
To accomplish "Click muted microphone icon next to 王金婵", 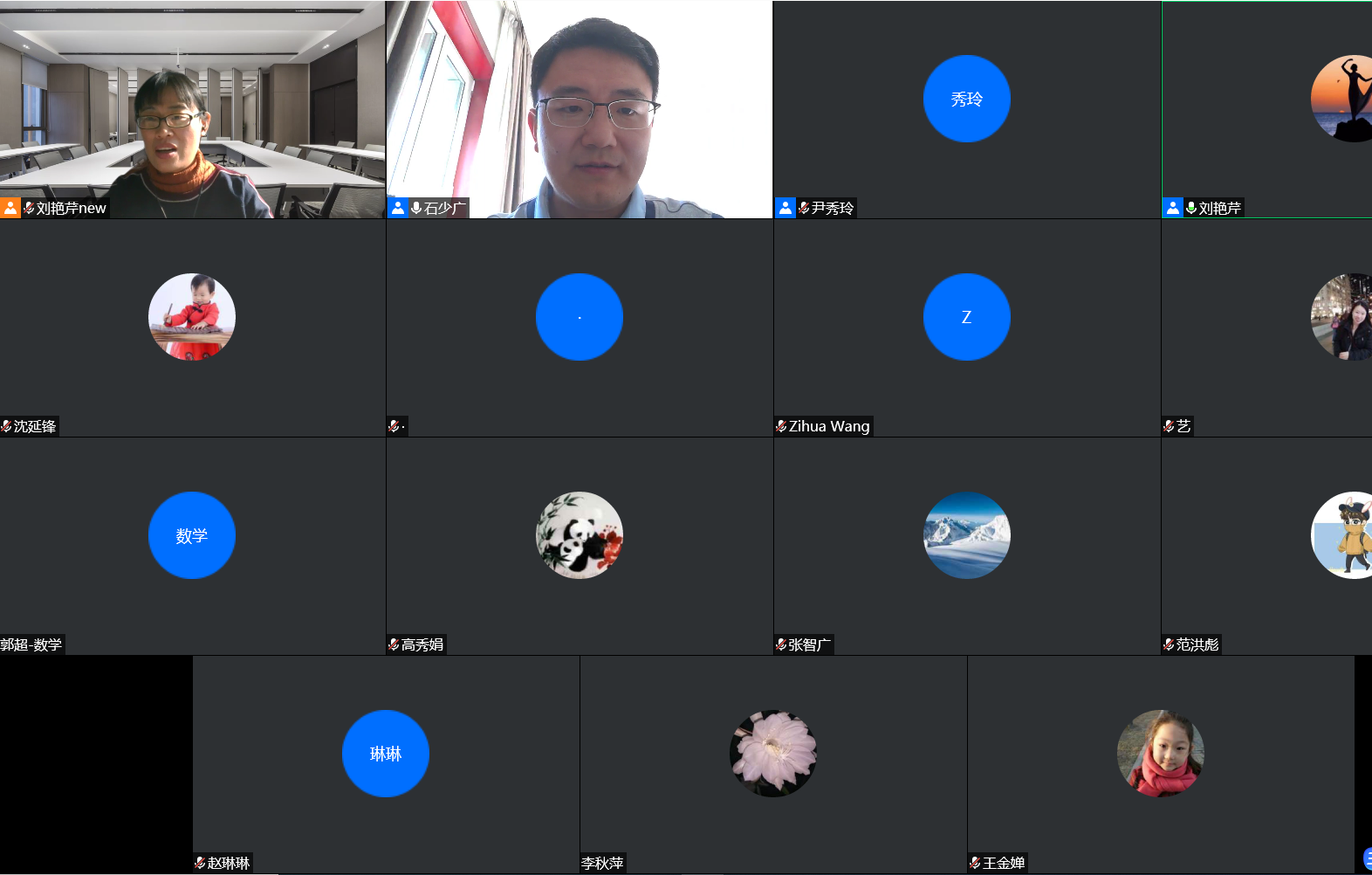I will pos(975,863).
